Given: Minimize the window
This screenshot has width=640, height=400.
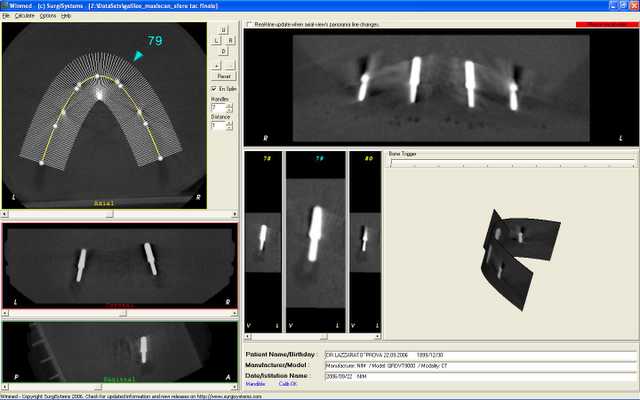Looking at the screenshot, I should pyautogui.click(x=613, y=5).
